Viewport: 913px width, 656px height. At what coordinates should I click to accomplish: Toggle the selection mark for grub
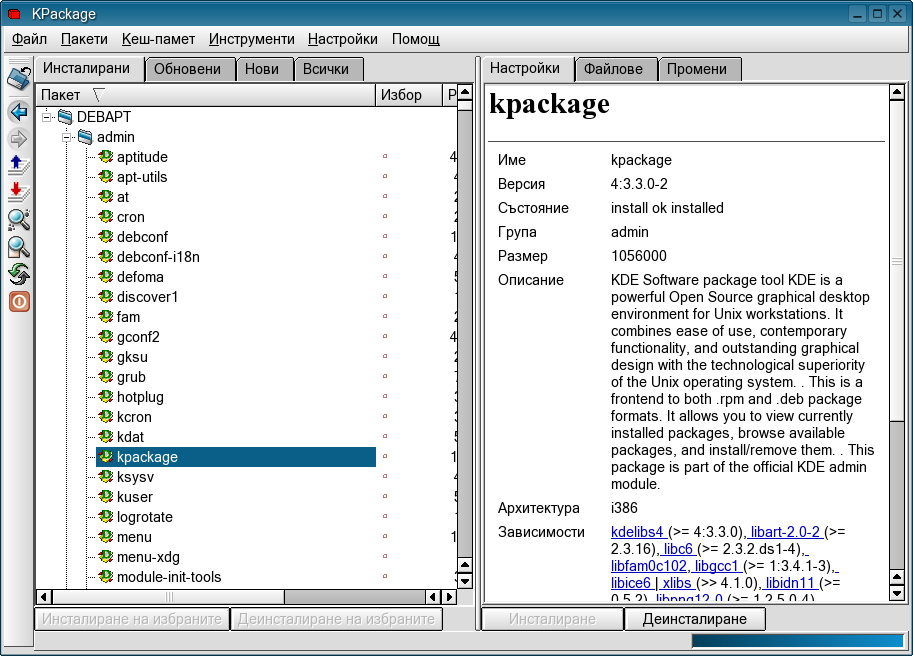pos(385,377)
